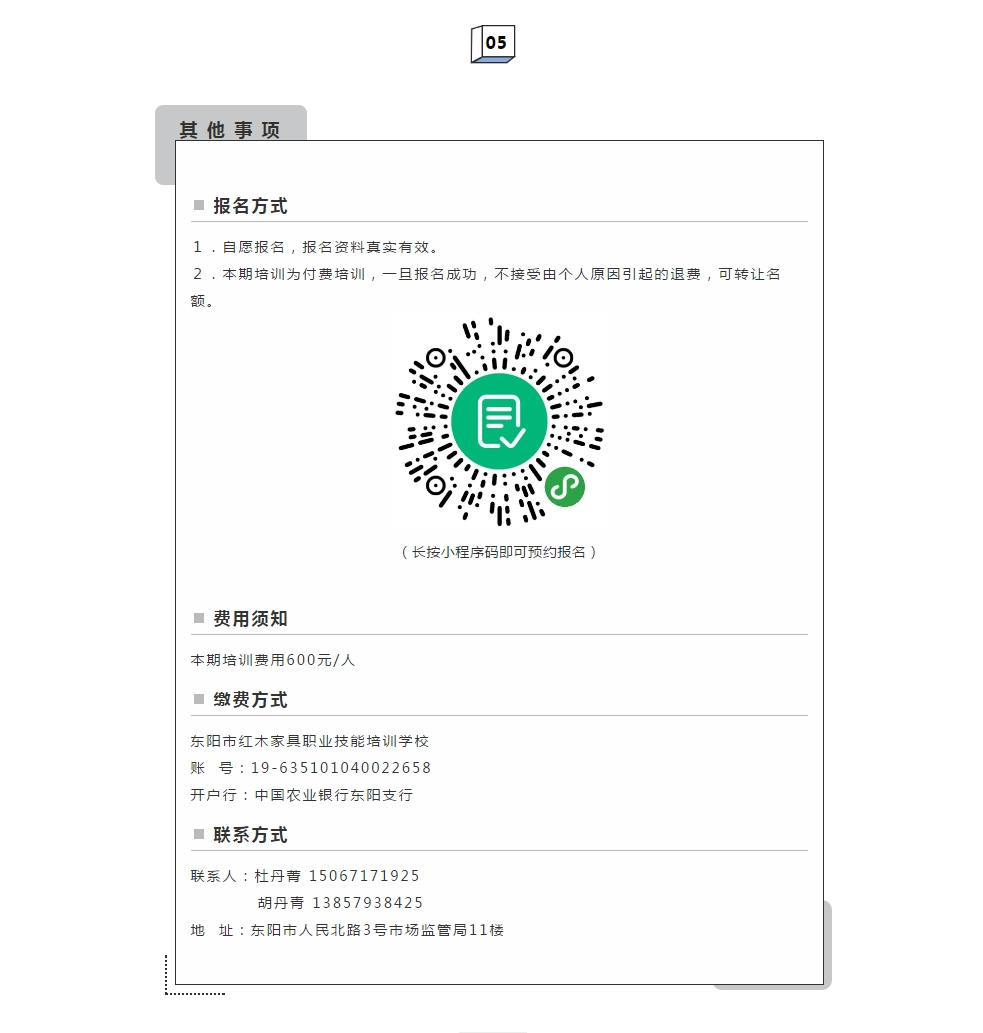Click the 联系方式 heading
The width and height of the screenshot is (983, 1033).
pyautogui.click(x=250, y=835)
